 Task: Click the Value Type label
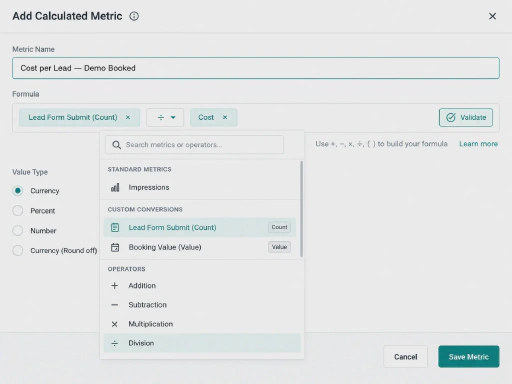30,172
